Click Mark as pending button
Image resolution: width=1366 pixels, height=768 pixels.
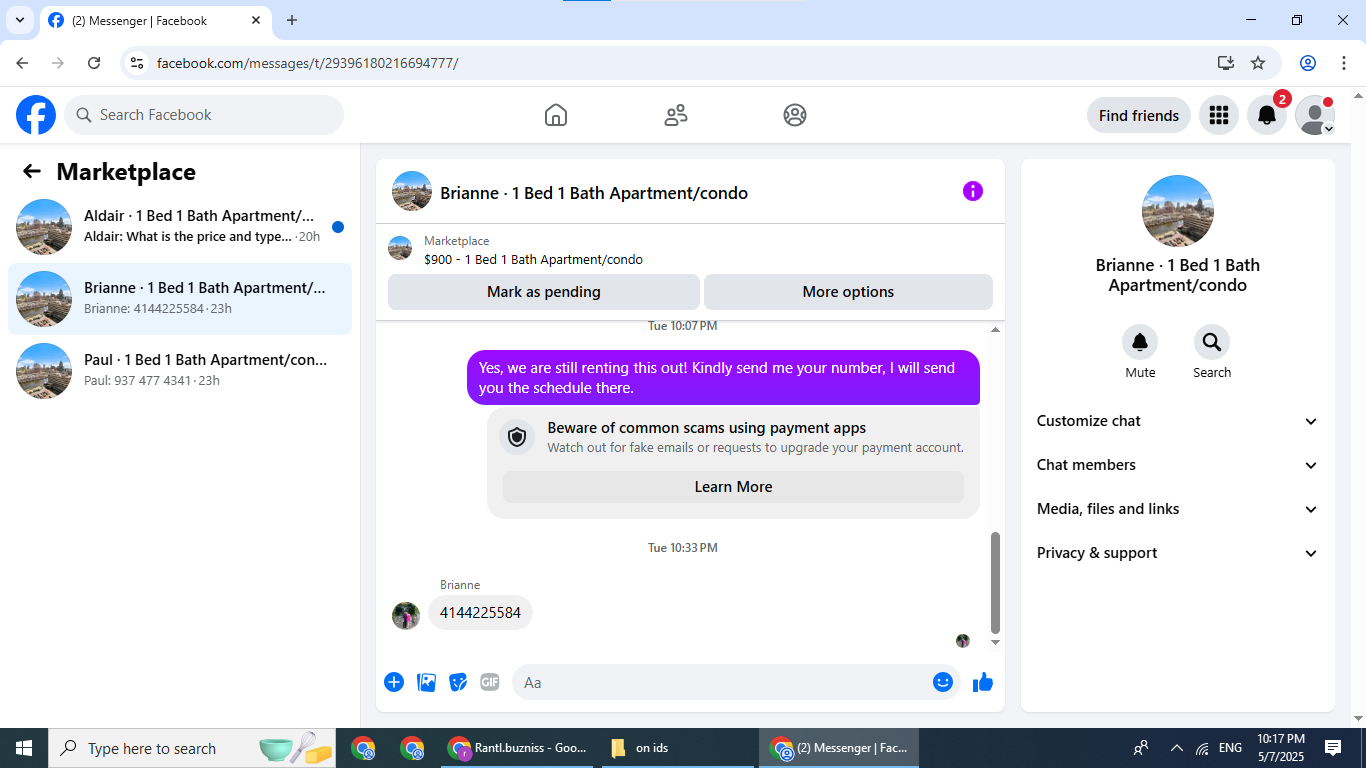point(544,292)
